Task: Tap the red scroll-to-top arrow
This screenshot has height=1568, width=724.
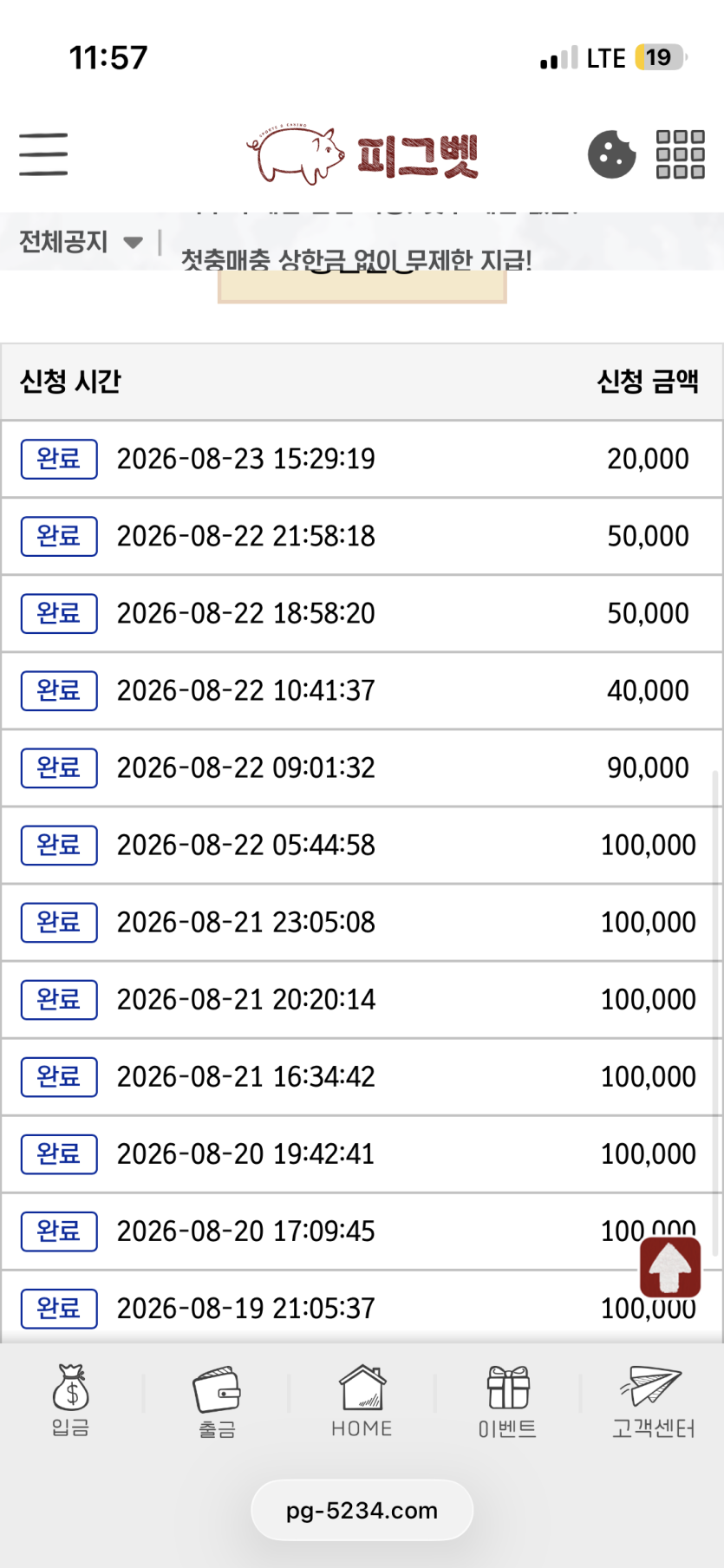Action: [x=670, y=1267]
